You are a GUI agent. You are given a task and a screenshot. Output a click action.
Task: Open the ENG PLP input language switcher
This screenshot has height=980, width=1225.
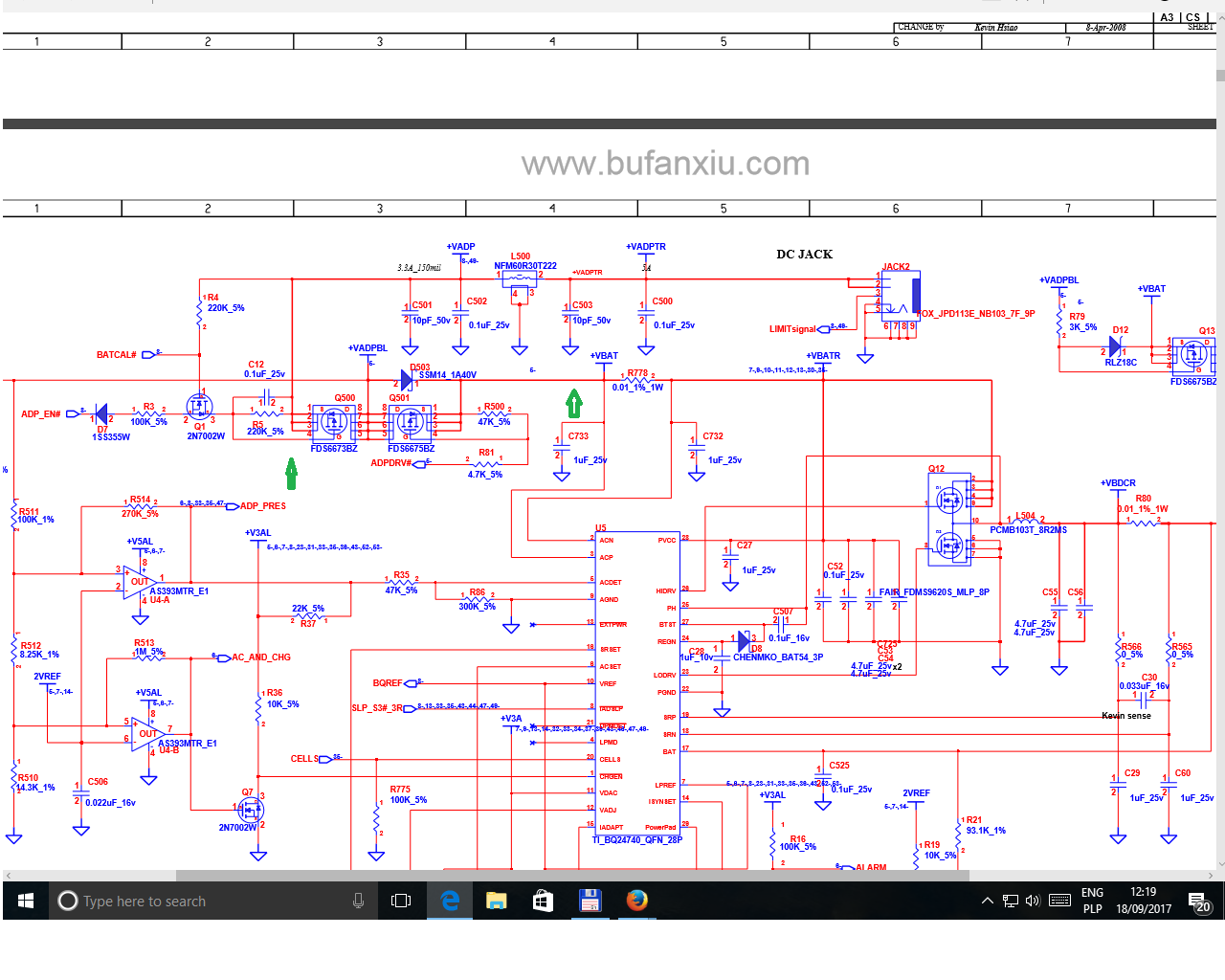point(1092,901)
